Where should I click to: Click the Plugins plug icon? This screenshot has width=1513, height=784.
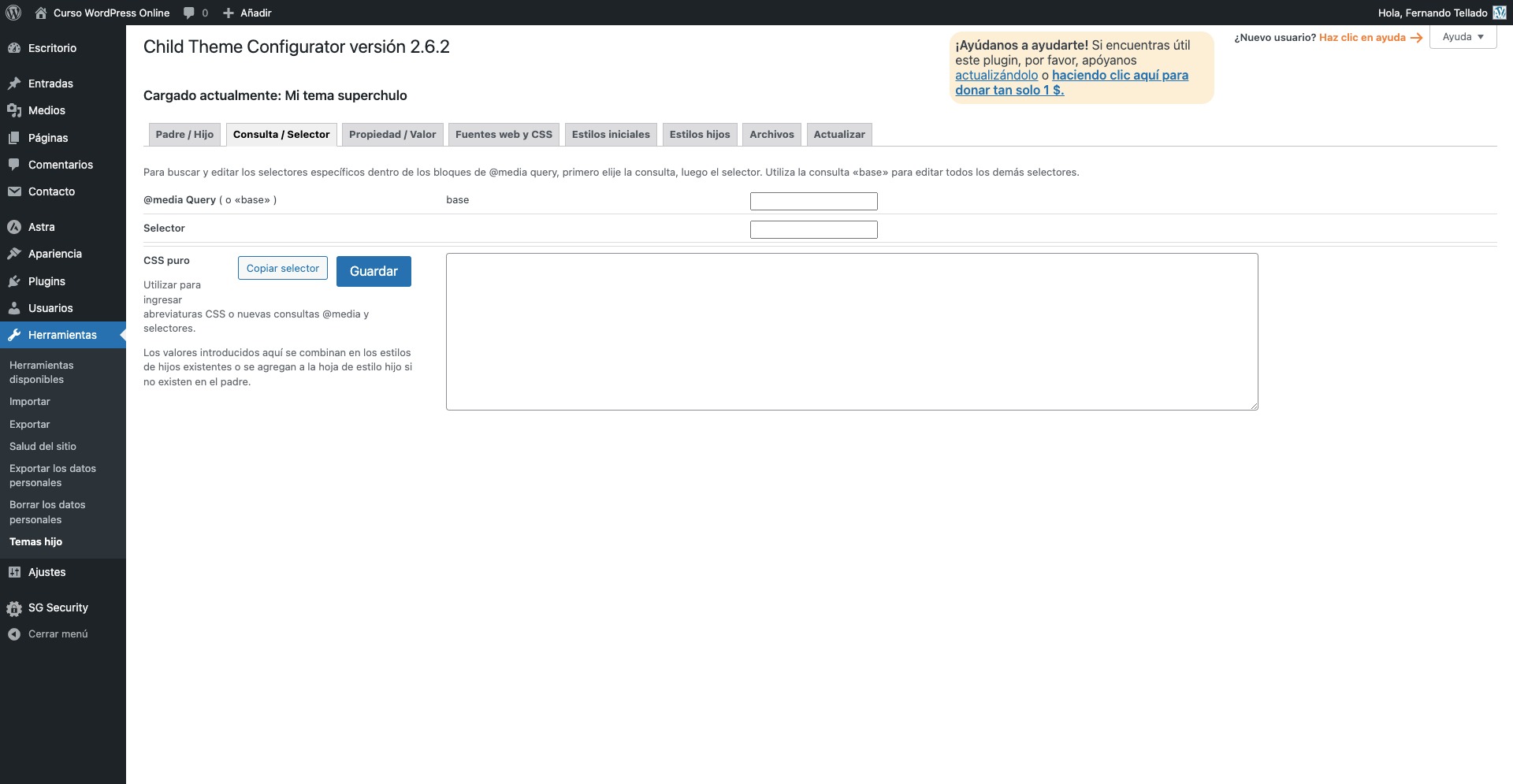pyautogui.click(x=14, y=281)
